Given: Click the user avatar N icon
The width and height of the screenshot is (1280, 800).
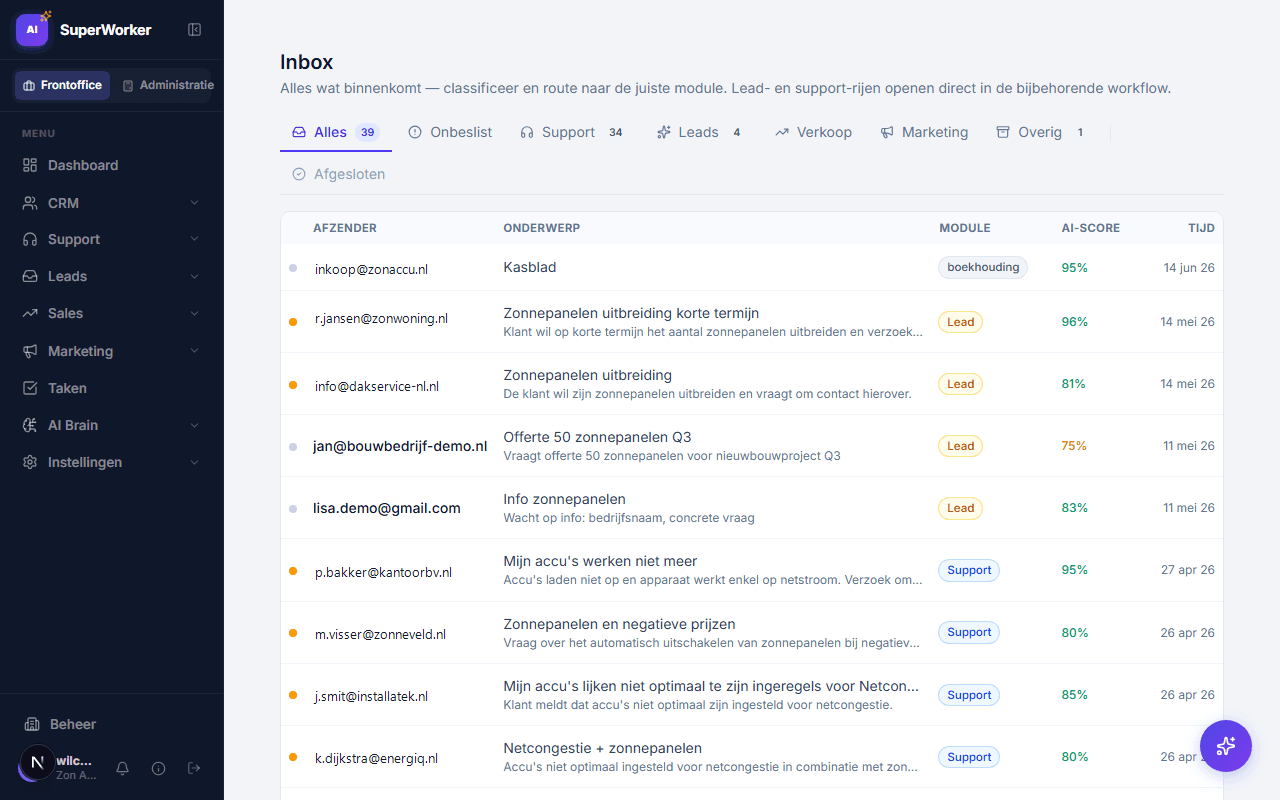Looking at the screenshot, I should pyautogui.click(x=38, y=762).
